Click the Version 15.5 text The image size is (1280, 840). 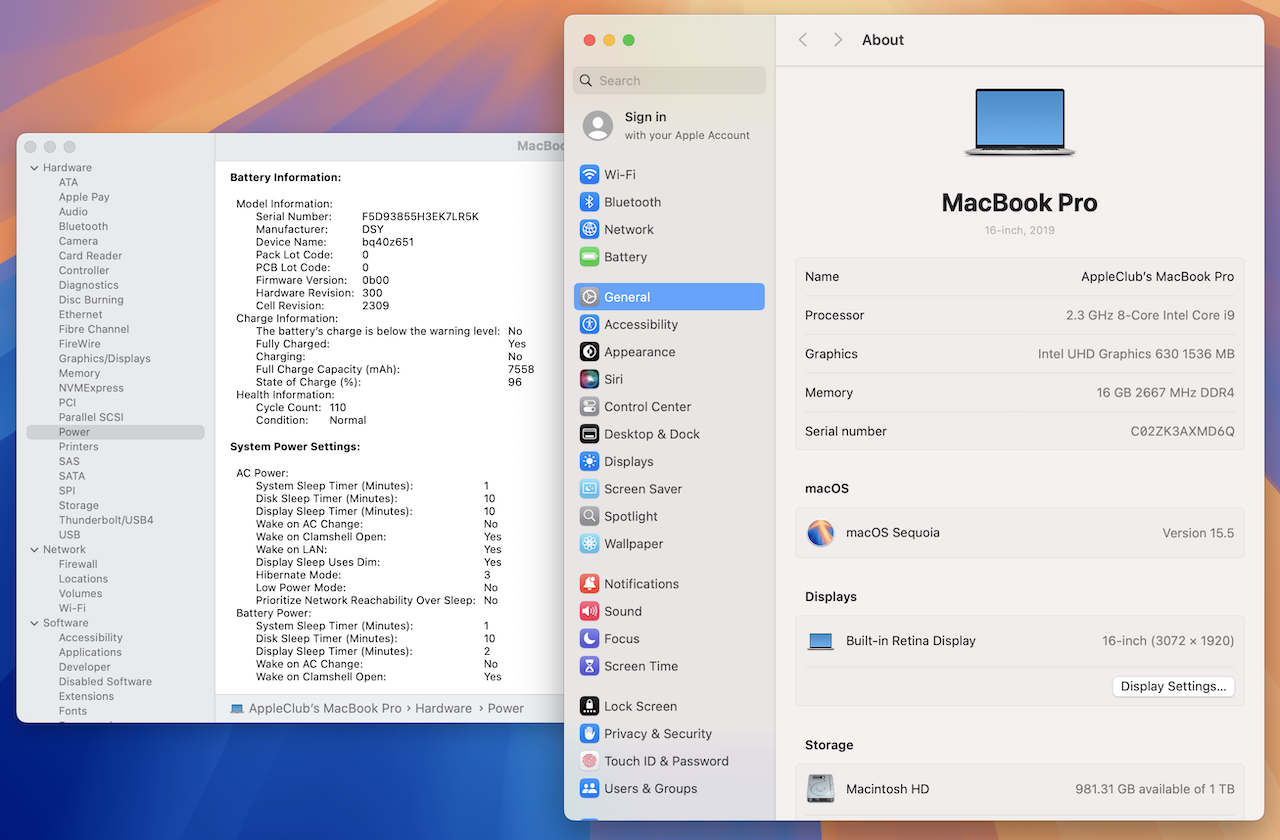[1198, 533]
